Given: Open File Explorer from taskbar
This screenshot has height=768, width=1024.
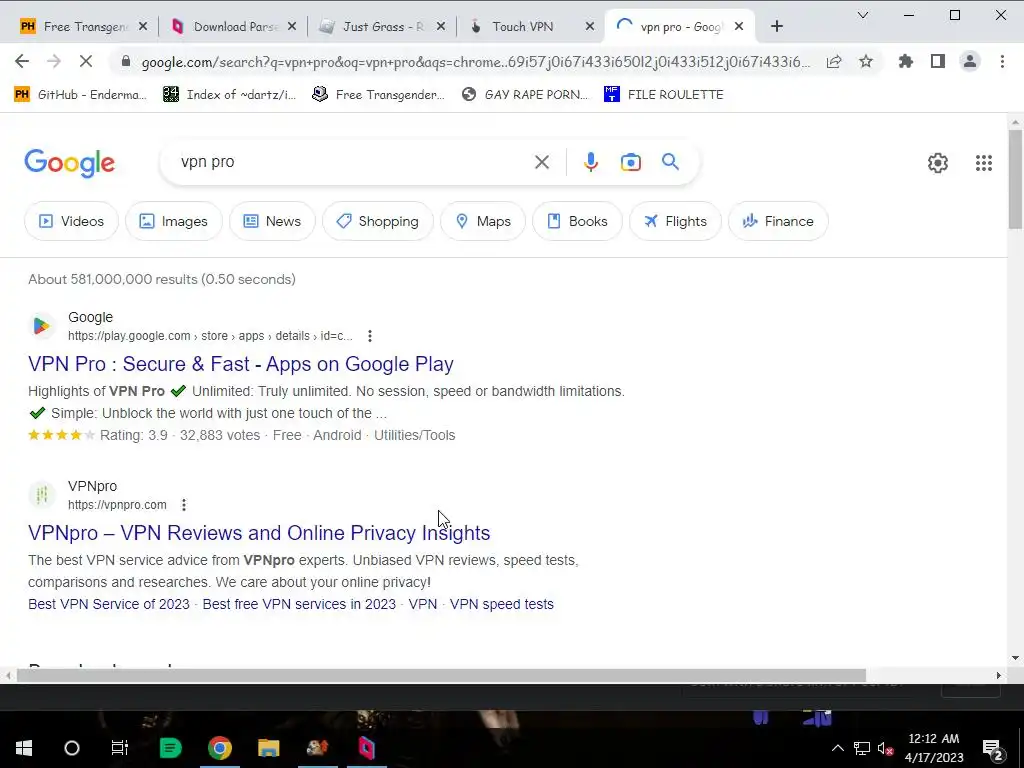Looking at the screenshot, I should [x=268, y=748].
